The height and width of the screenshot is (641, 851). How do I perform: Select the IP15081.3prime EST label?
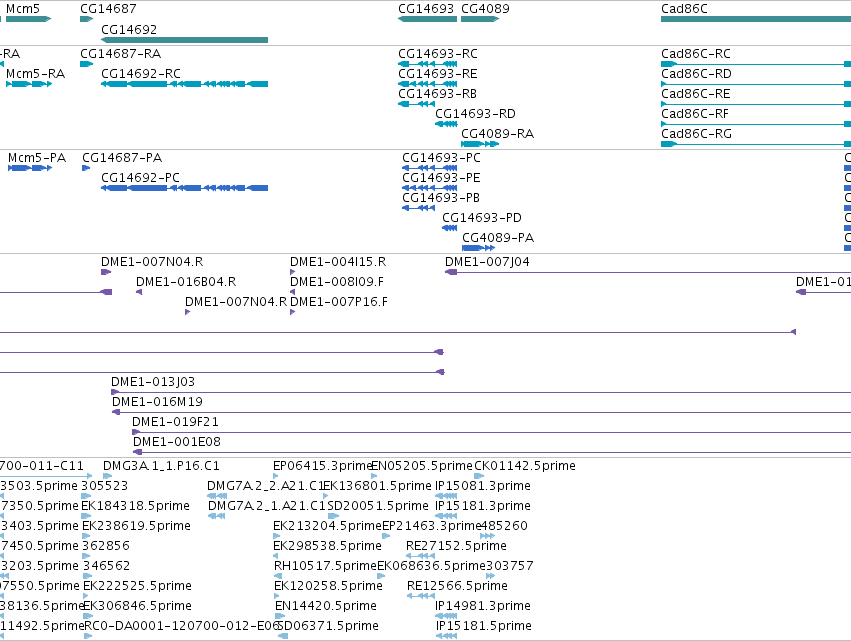pos(483,486)
